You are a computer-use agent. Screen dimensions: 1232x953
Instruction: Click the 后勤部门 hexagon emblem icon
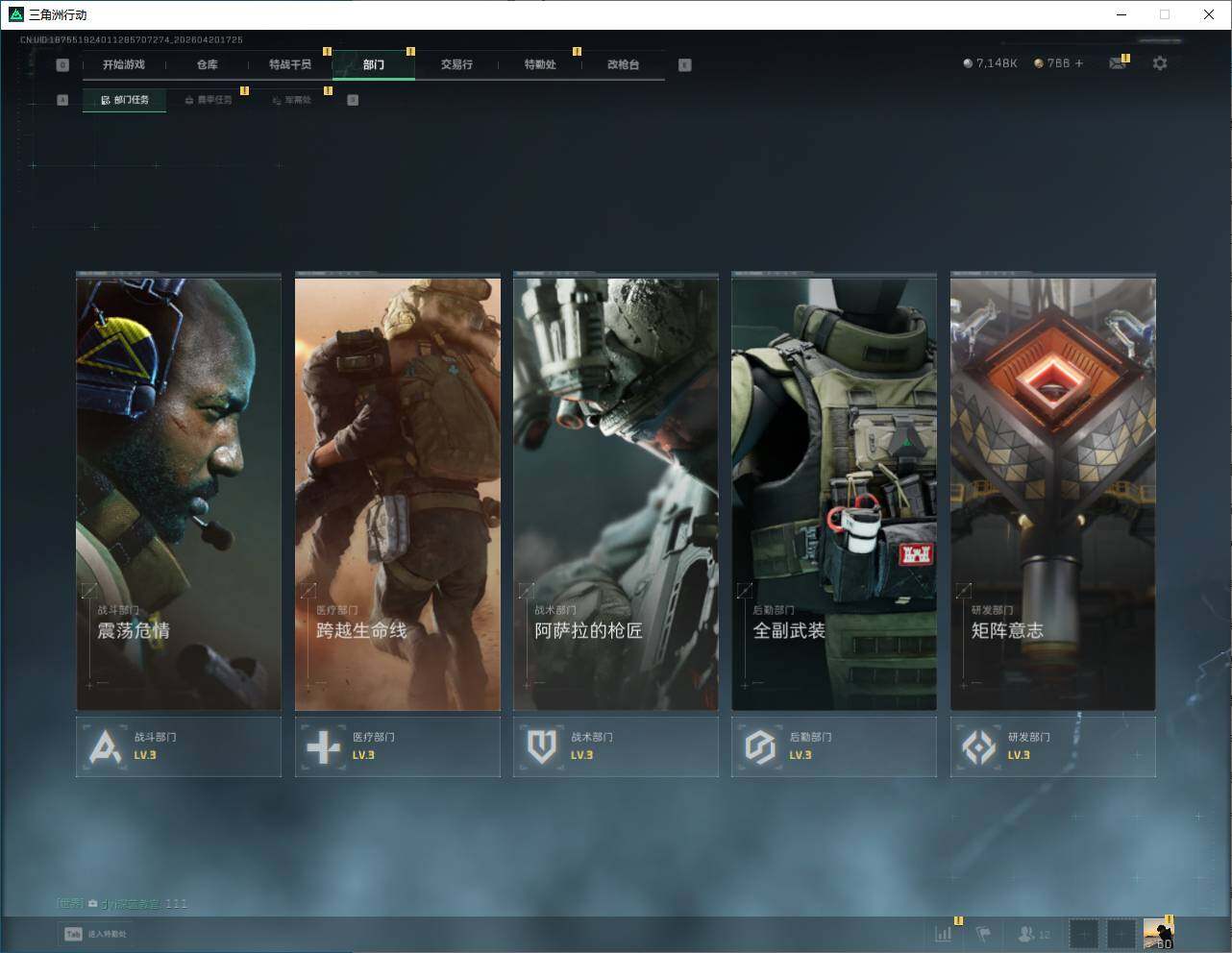coord(760,746)
